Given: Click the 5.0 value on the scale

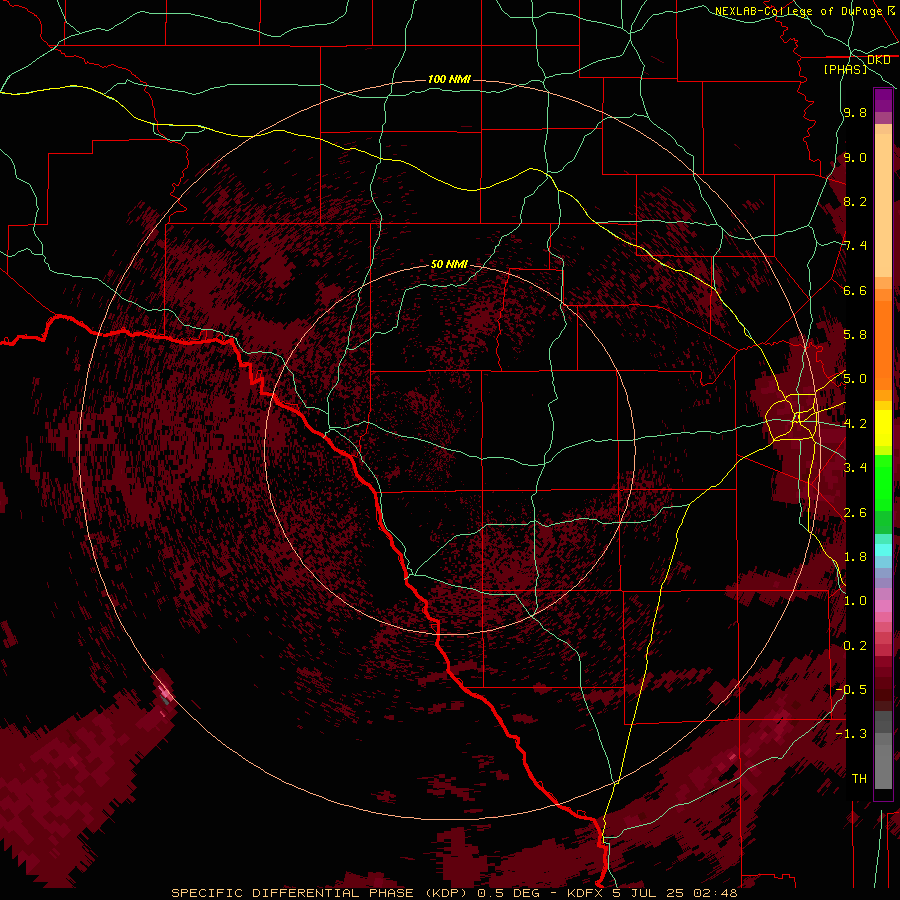Looking at the screenshot, I should (x=855, y=379).
